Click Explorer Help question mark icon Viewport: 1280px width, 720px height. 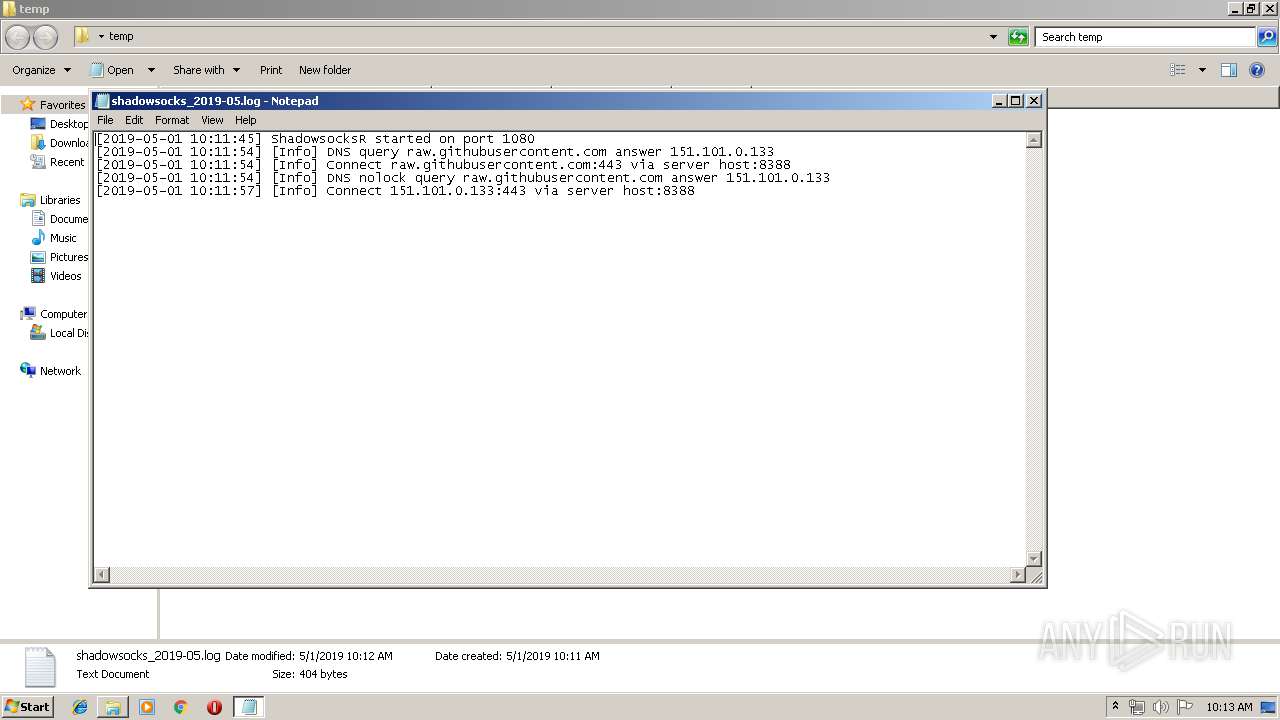tap(1257, 70)
